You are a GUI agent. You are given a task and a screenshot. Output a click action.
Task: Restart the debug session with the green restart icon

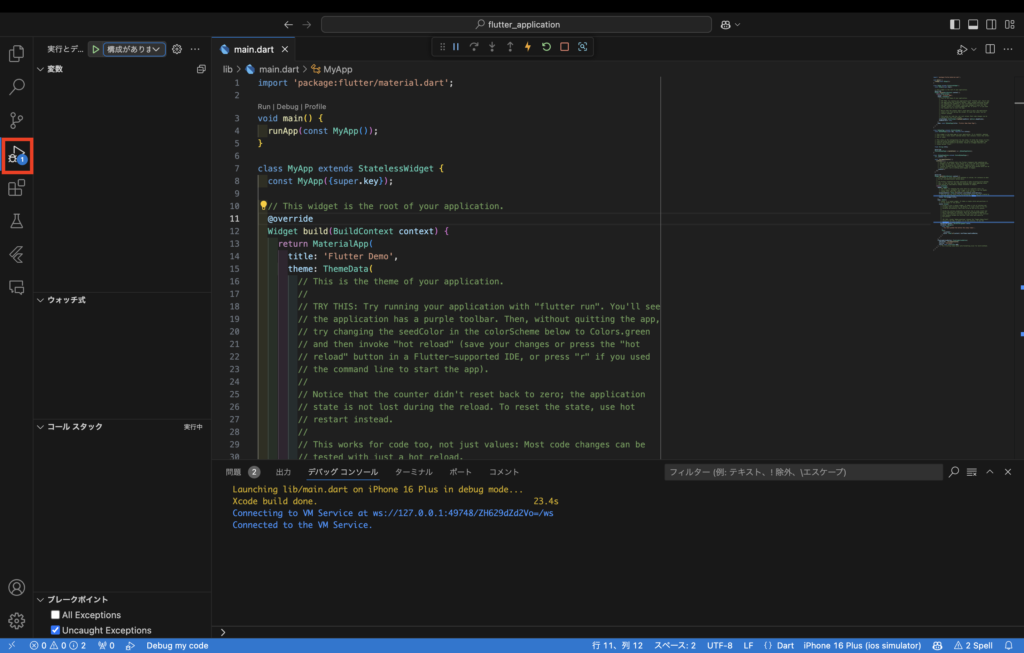pos(546,46)
